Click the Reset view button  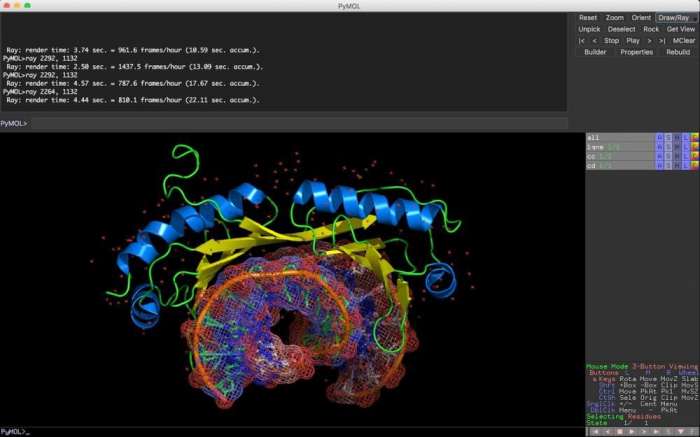[588, 18]
